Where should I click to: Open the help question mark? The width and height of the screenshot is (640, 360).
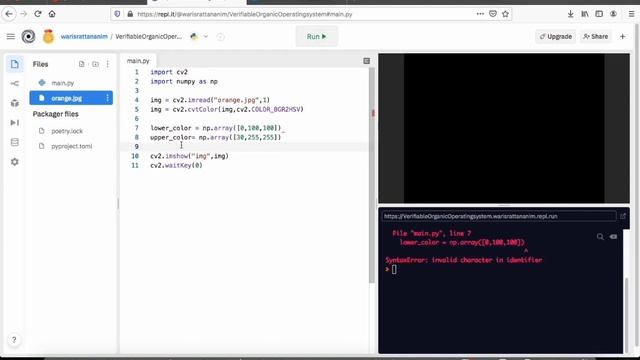coord(14,340)
